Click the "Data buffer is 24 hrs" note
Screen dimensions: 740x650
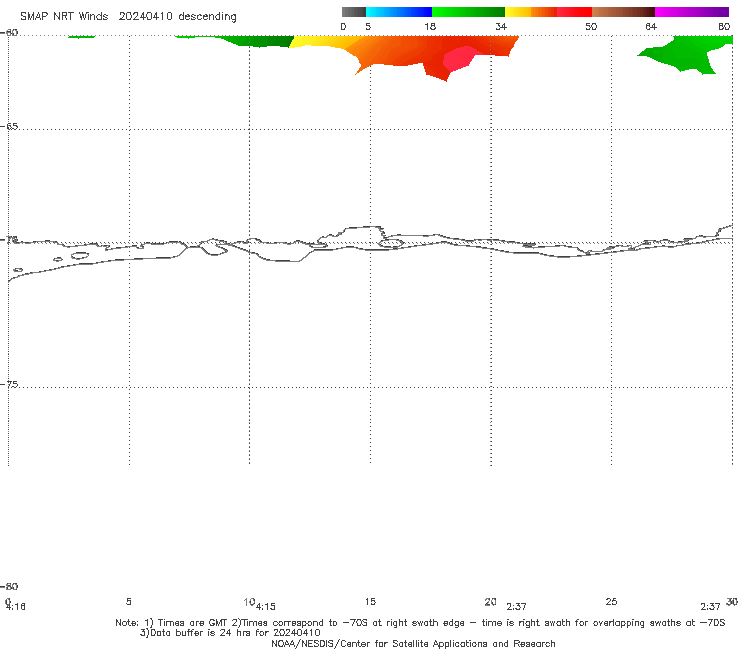[230, 633]
